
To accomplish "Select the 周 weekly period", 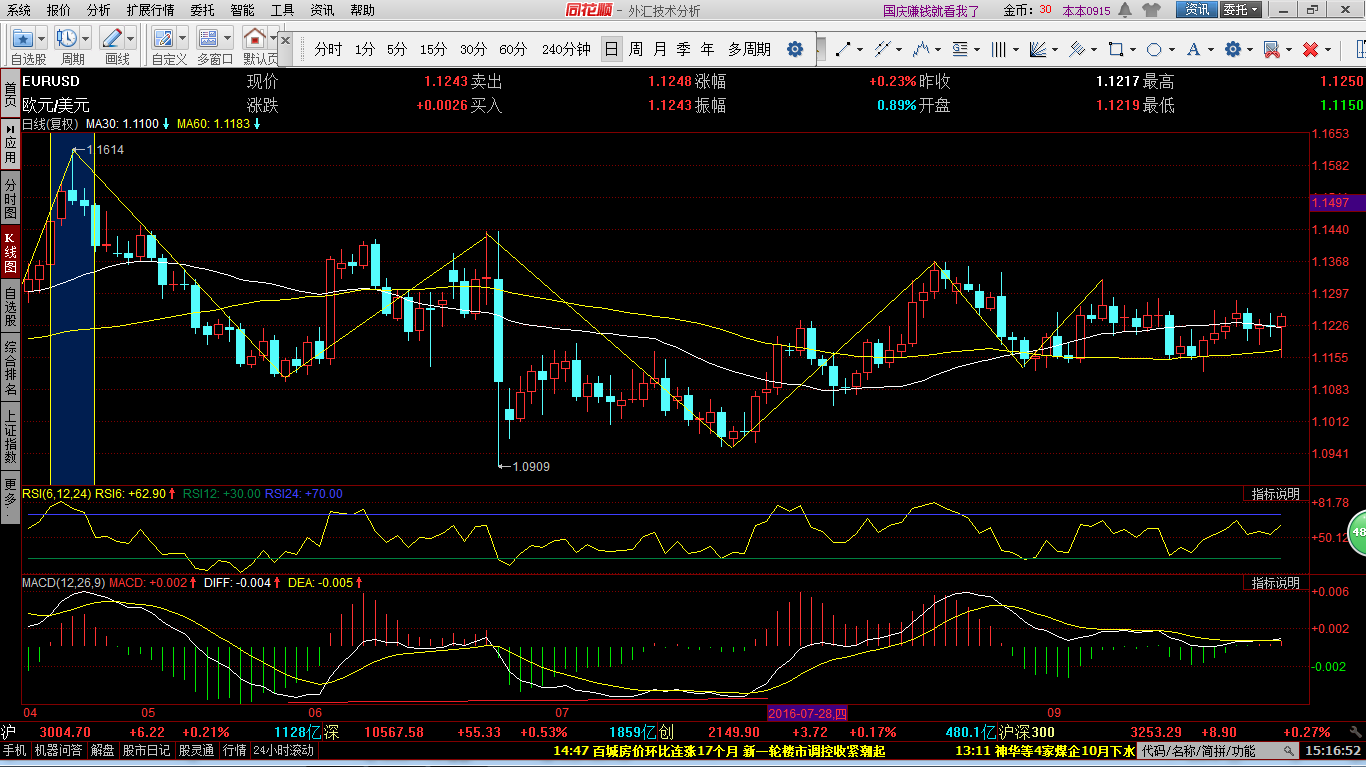I will pyautogui.click(x=636, y=49).
